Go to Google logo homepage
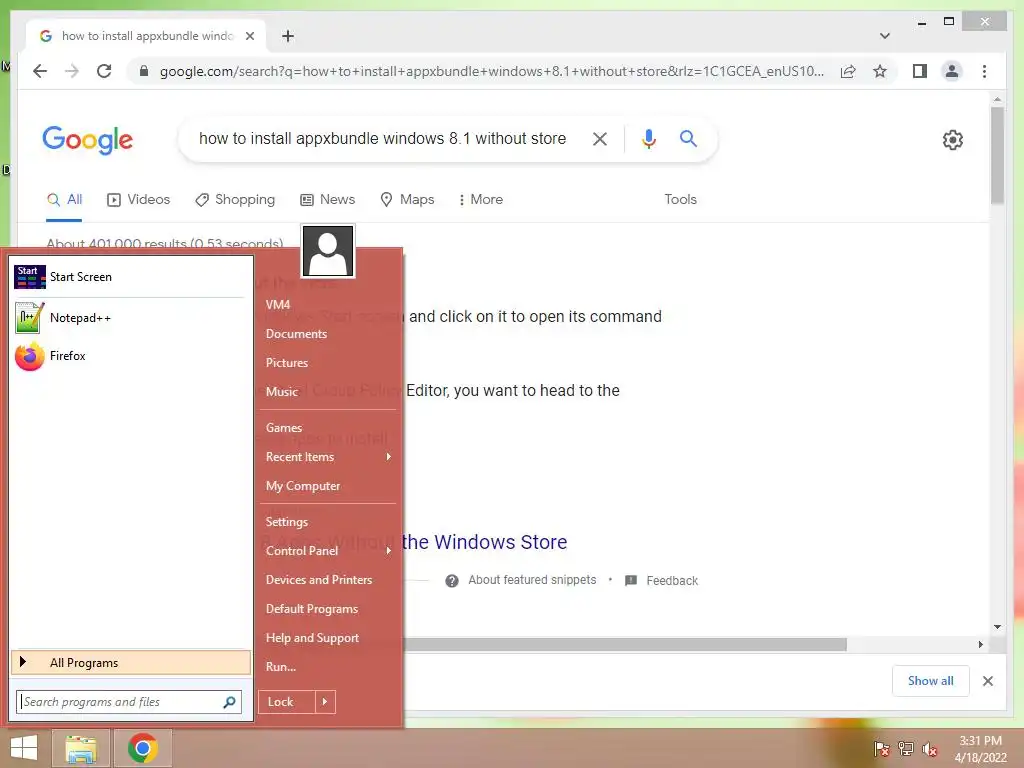The width and height of the screenshot is (1024, 768). 88,140
